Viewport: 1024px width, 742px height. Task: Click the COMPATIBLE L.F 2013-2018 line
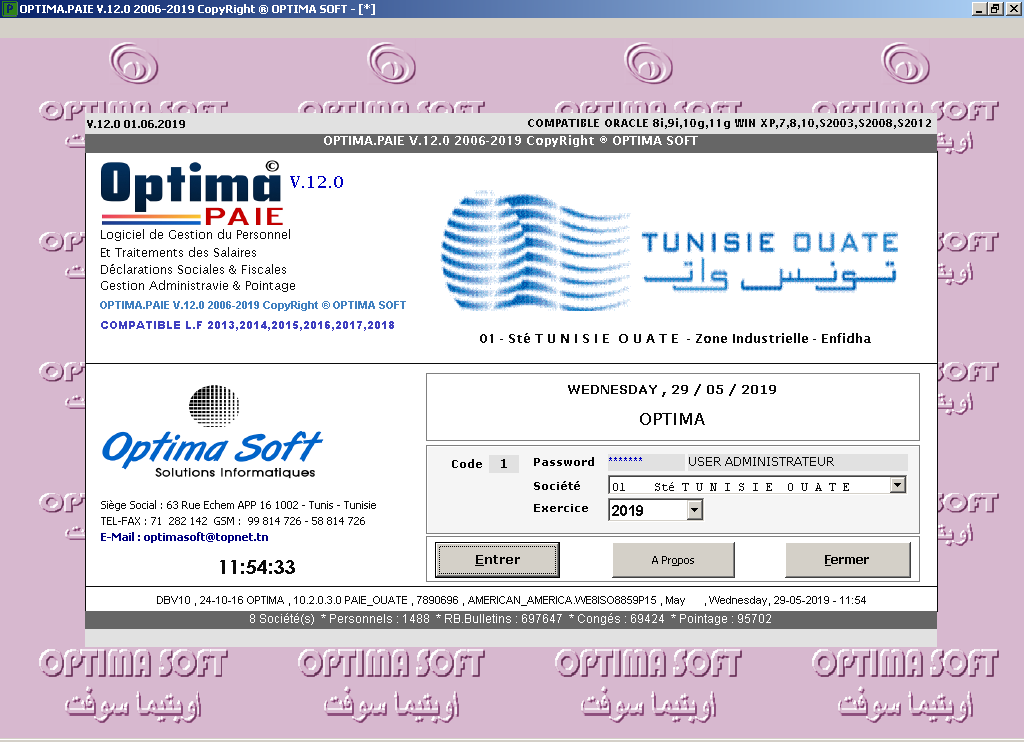click(248, 325)
